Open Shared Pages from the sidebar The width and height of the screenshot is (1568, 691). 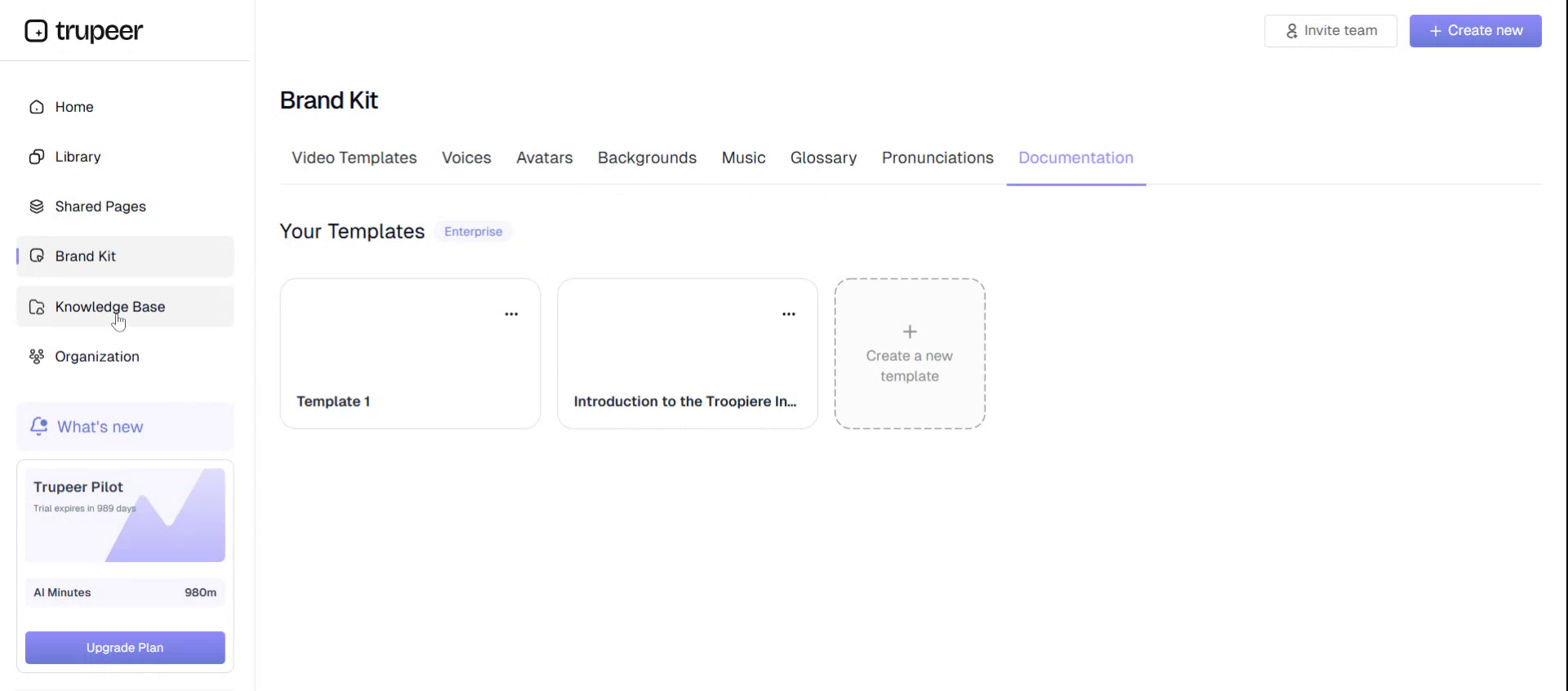pyautogui.click(x=125, y=207)
